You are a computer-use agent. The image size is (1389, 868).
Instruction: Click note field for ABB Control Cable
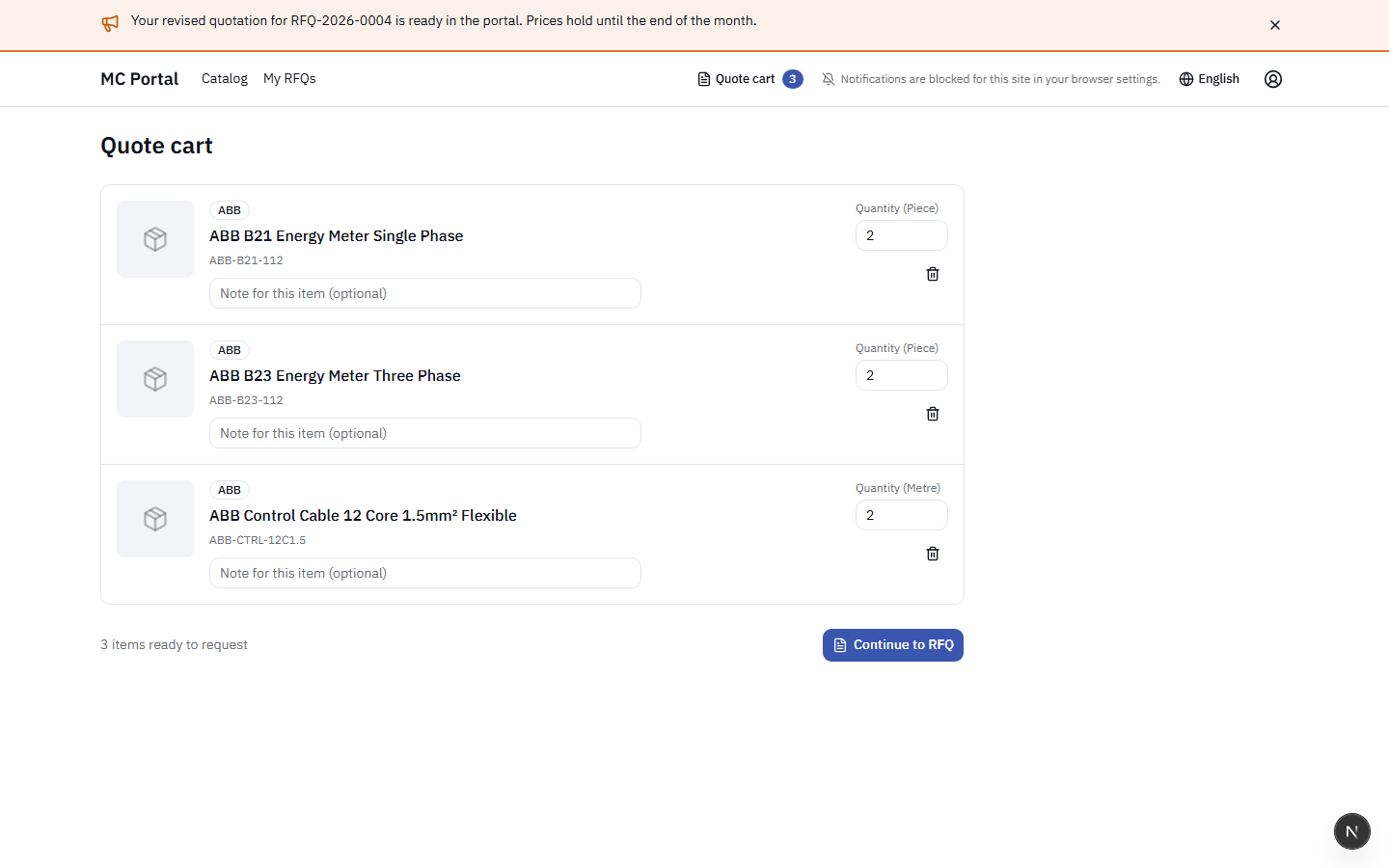(425, 573)
